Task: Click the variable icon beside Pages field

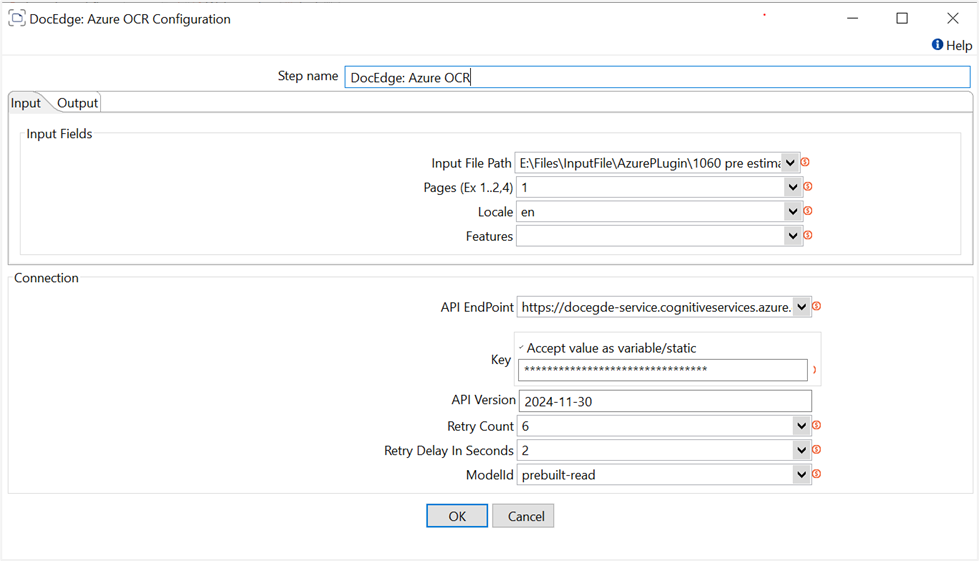Action: (x=808, y=187)
